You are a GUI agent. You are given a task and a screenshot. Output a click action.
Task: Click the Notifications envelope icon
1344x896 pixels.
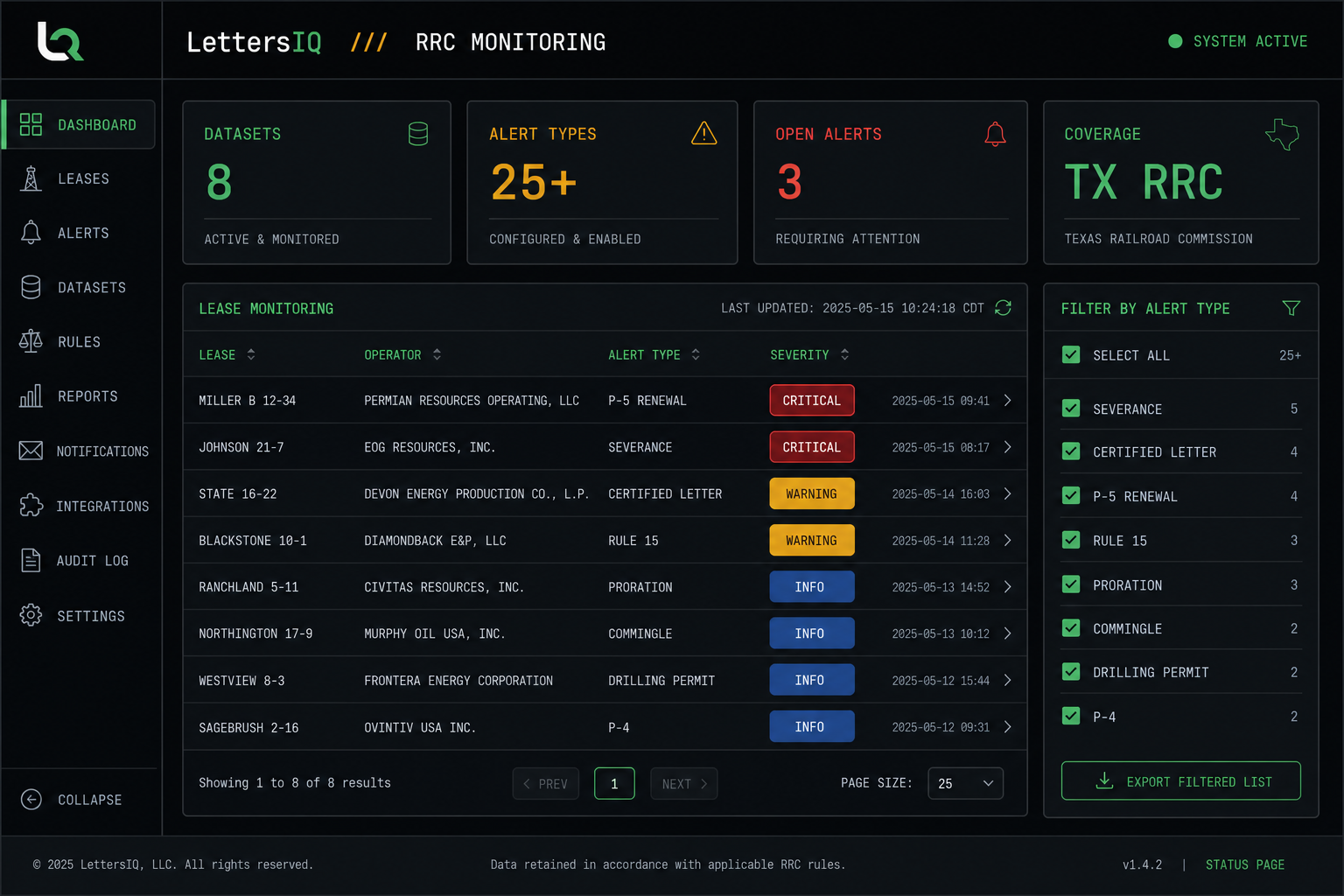31,451
